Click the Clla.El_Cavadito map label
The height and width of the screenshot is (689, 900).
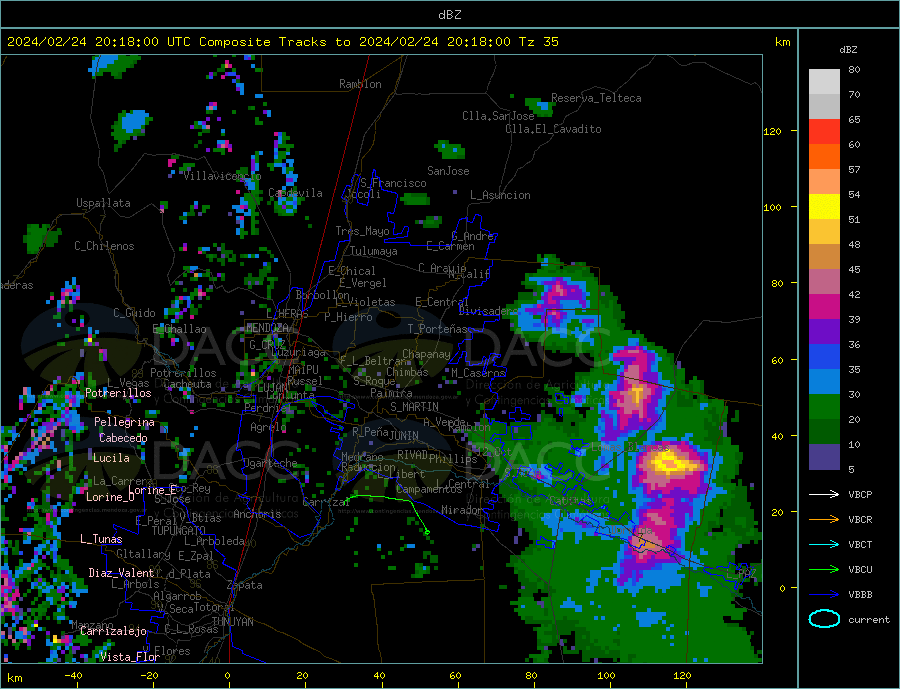point(553,129)
